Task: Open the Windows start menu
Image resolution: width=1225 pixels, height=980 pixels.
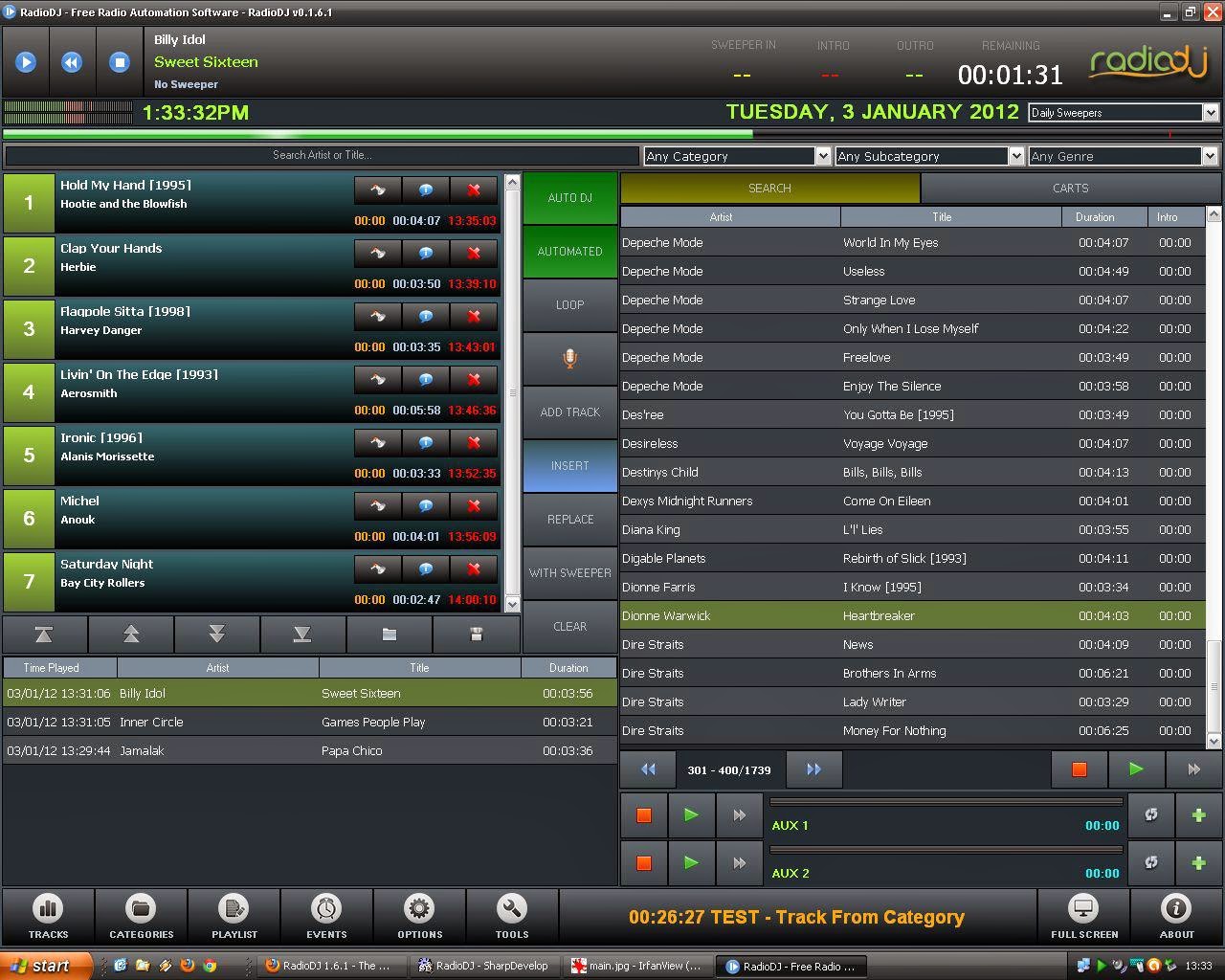Action: [45, 966]
